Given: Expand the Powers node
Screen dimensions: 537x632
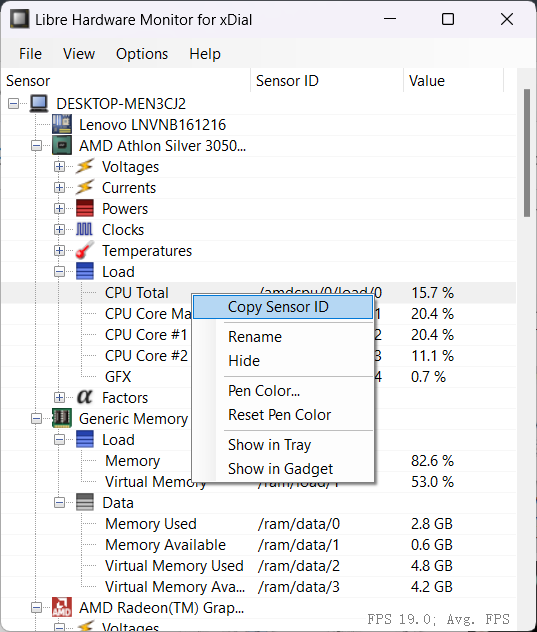Looking at the screenshot, I should [x=59, y=208].
